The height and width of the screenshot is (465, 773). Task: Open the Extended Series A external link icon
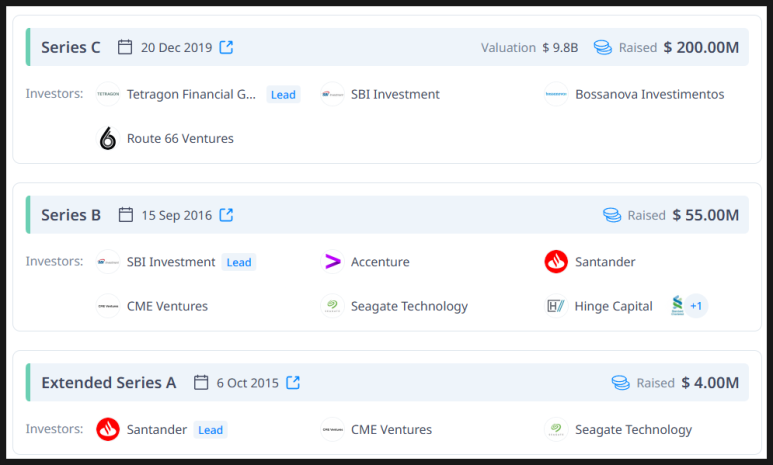point(293,383)
